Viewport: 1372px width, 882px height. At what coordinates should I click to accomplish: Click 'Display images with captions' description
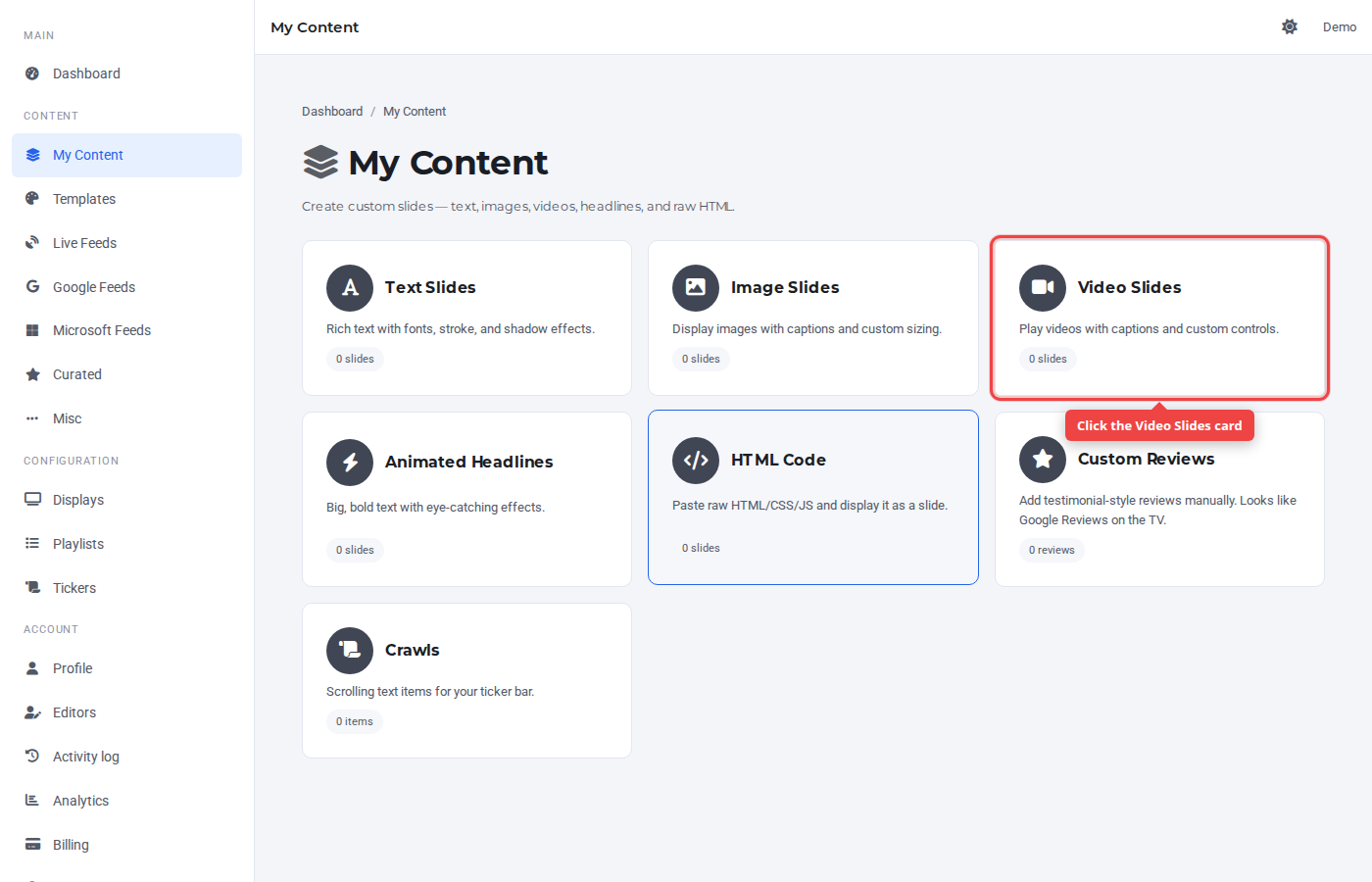coord(807,329)
